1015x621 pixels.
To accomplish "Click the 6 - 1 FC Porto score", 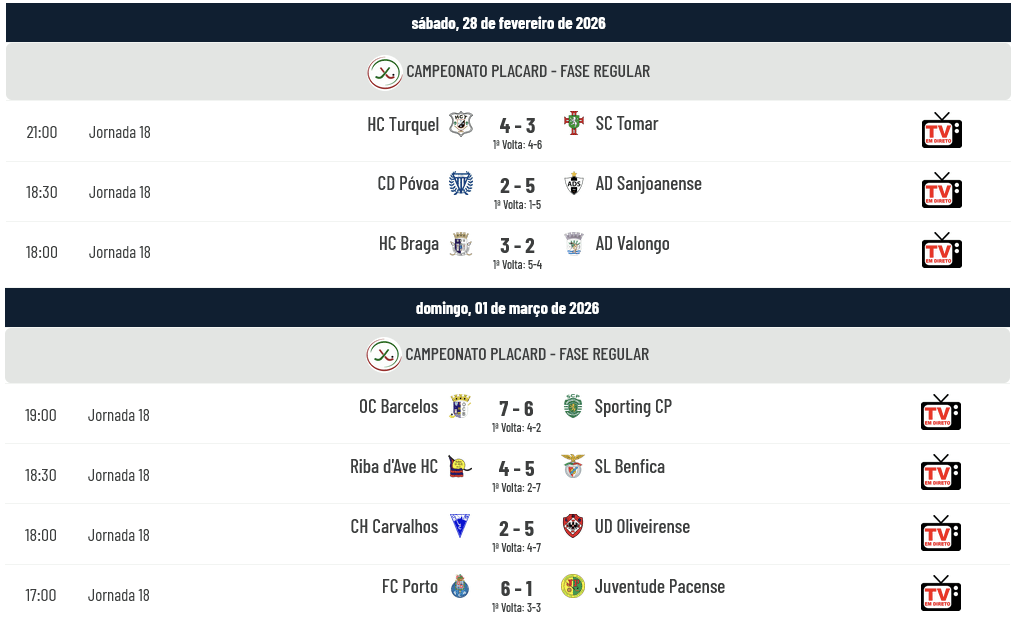I will 516,588.
